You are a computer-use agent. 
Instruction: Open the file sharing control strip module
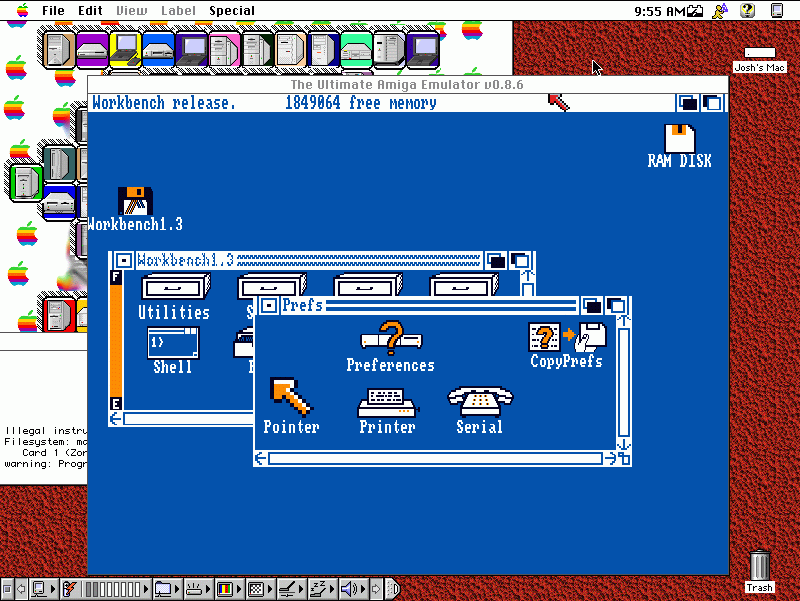[x=167, y=589]
